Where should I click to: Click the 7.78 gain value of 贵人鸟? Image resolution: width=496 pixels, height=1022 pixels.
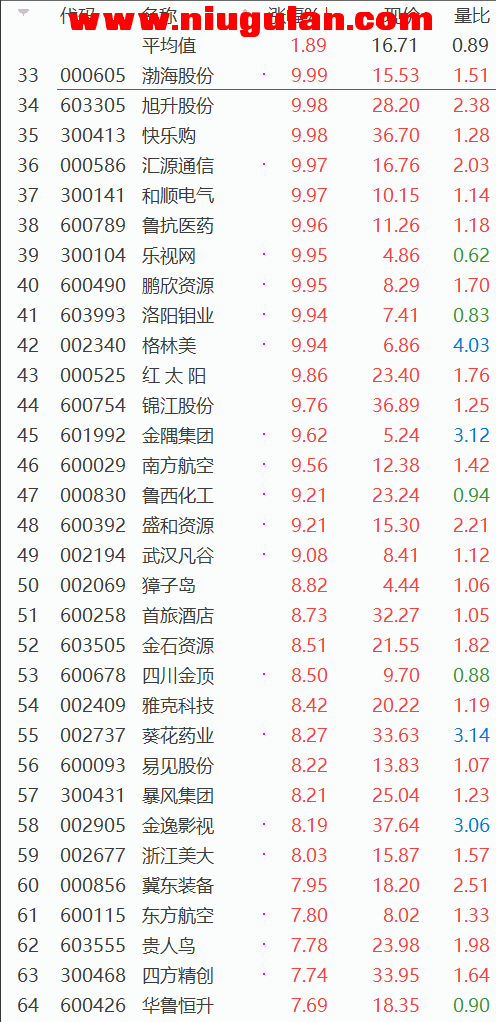click(310, 945)
